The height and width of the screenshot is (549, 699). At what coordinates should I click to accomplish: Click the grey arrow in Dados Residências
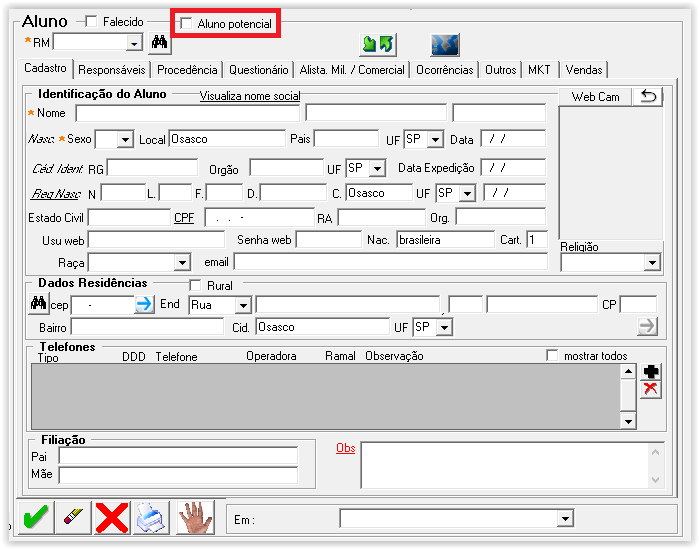click(647, 327)
